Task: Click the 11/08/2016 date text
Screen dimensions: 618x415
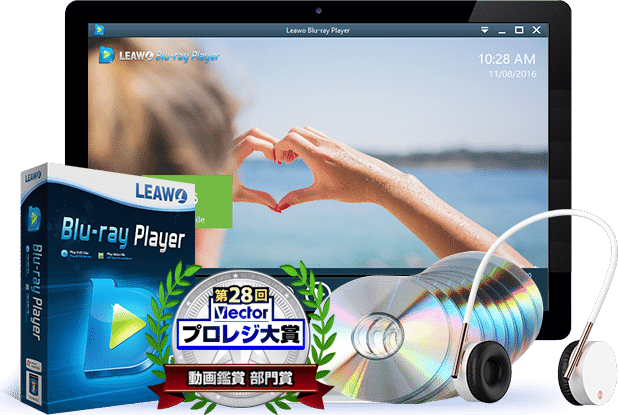Action: pyautogui.click(x=513, y=74)
